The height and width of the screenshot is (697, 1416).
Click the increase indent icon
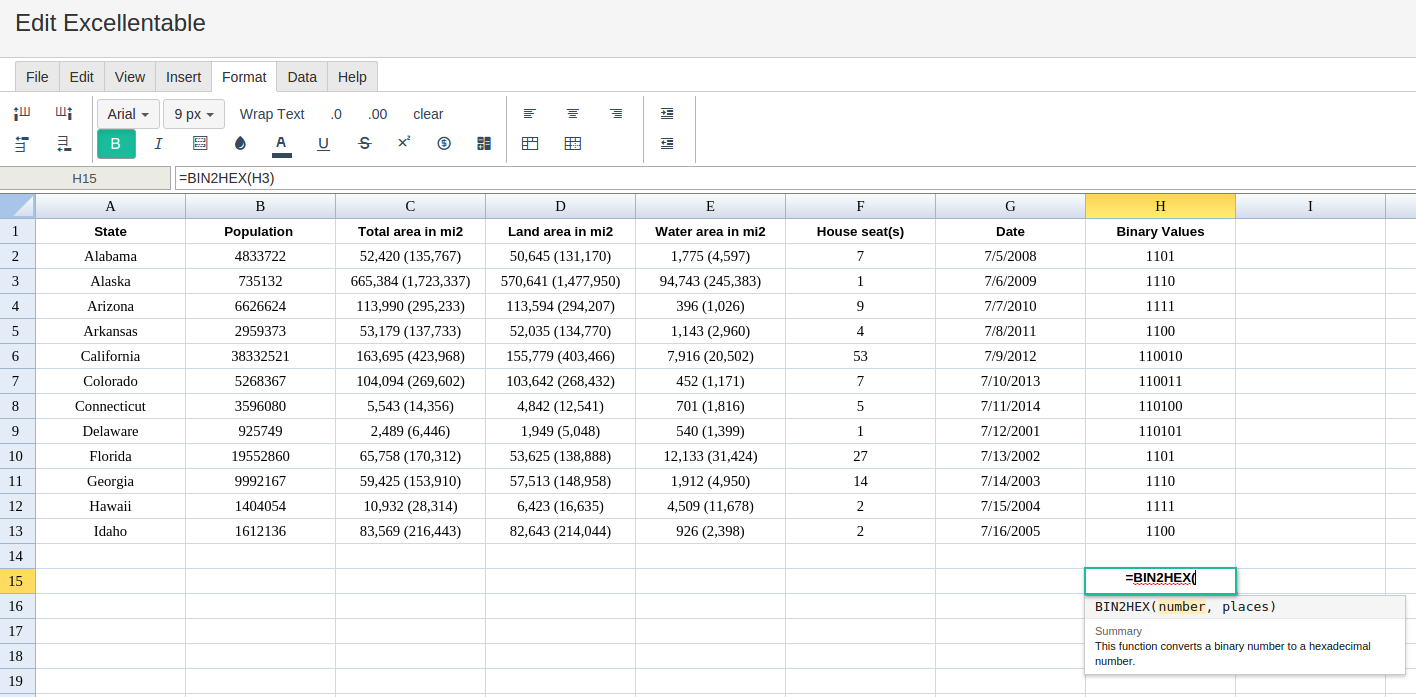[x=667, y=114]
